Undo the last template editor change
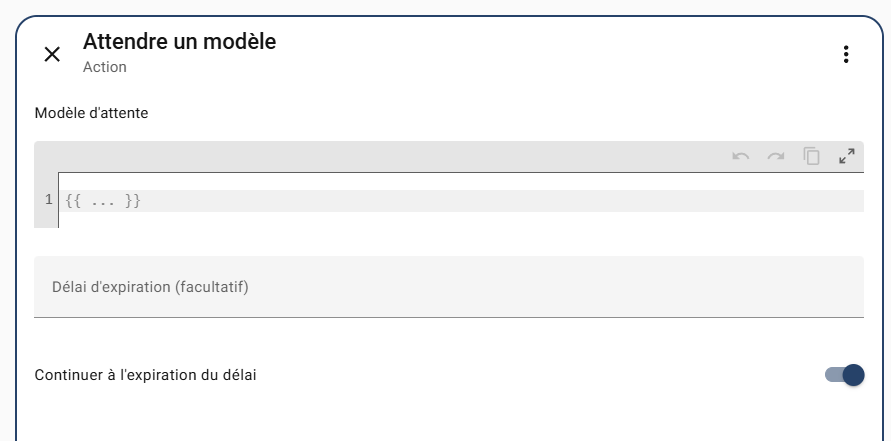The width and height of the screenshot is (891, 441). tap(741, 156)
